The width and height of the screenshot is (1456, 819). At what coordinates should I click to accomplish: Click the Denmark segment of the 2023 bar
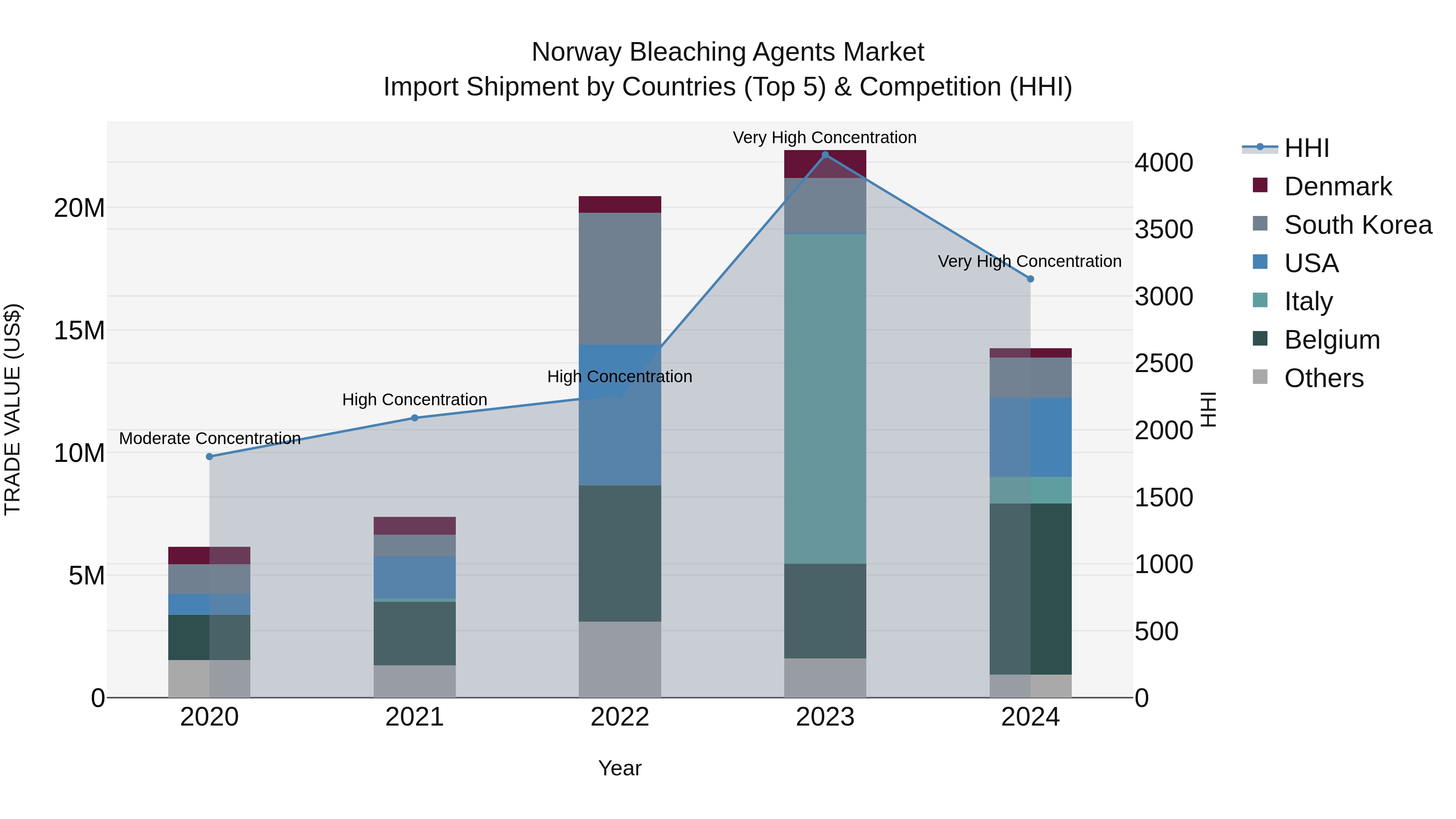pos(825,165)
